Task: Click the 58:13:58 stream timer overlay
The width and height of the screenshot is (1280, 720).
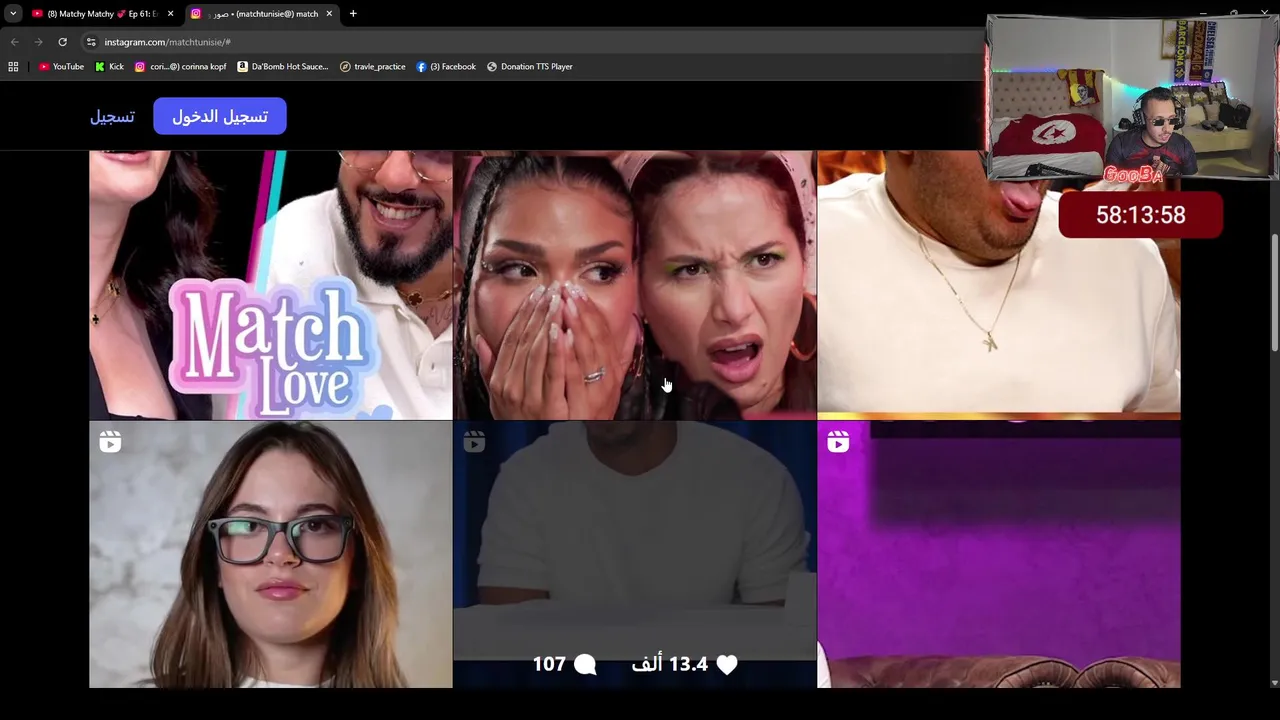Action: click(1140, 215)
